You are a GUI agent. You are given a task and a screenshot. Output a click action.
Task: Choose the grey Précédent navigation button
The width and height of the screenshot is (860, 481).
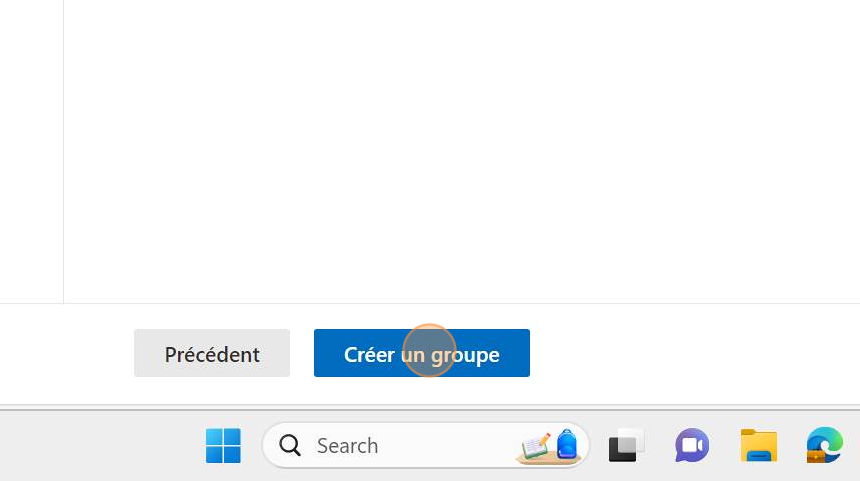coord(212,353)
